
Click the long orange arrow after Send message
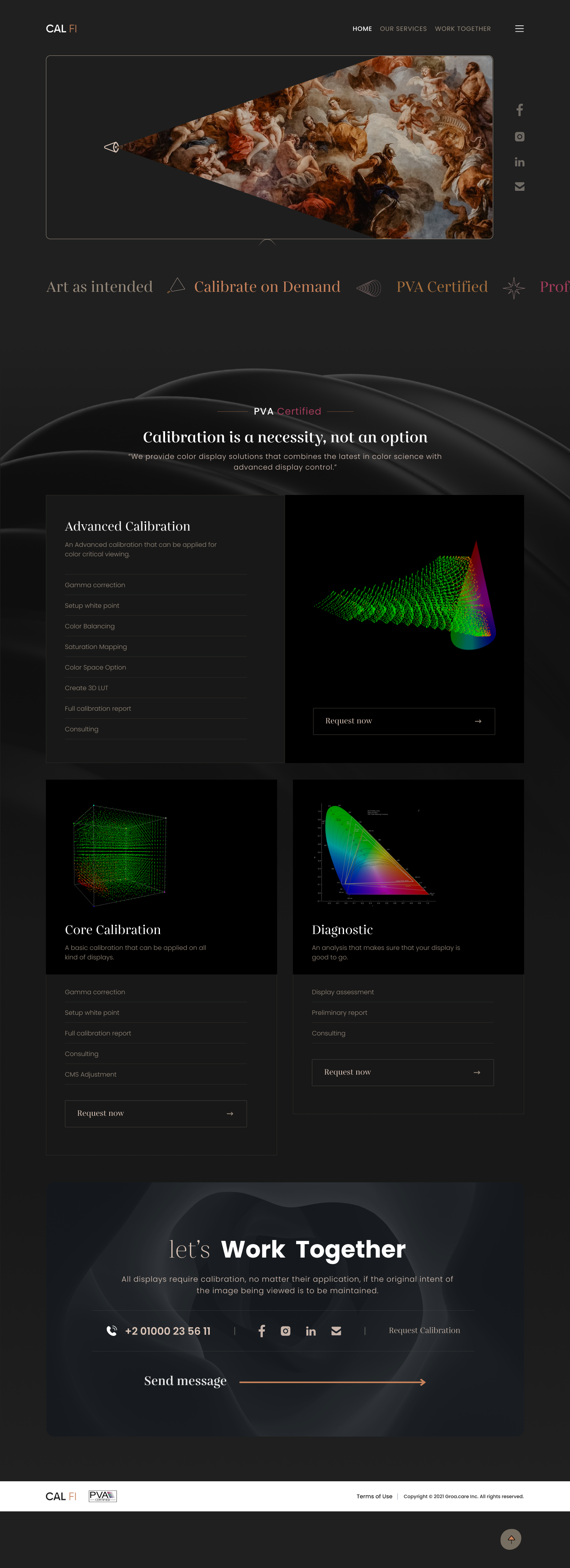click(333, 1382)
